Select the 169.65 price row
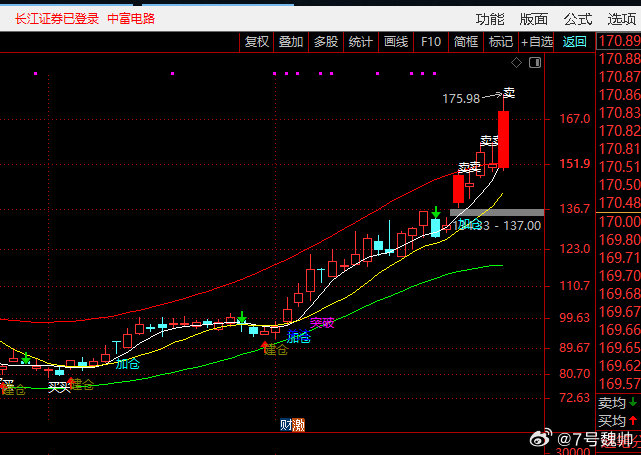This screenshot has height=455, width=641. pyautogui.click(x=619, y=348)
